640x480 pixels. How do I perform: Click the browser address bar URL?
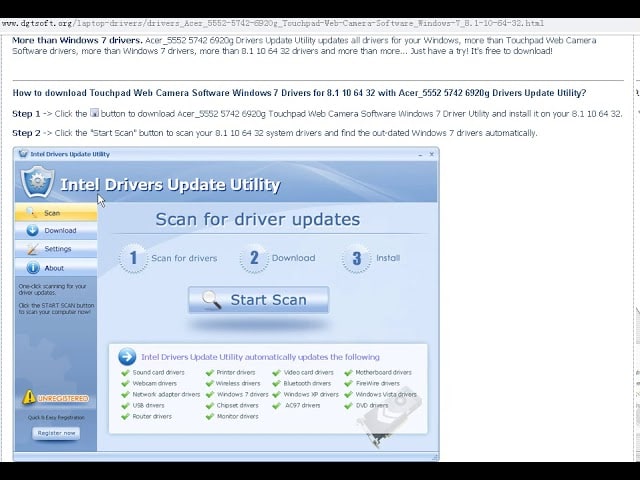click(x=273, y=23)
